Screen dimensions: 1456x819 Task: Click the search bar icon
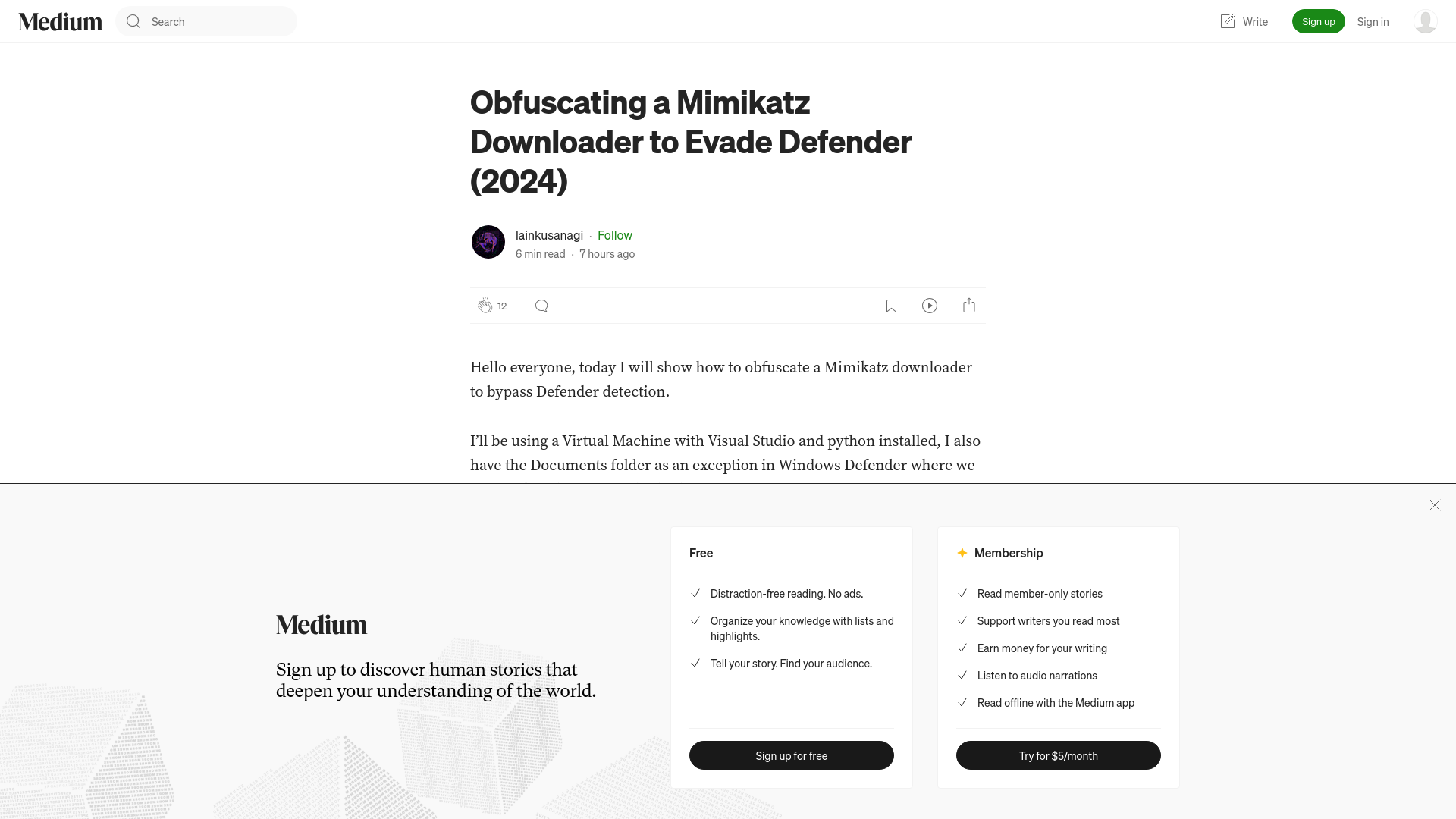click(134, 21)
